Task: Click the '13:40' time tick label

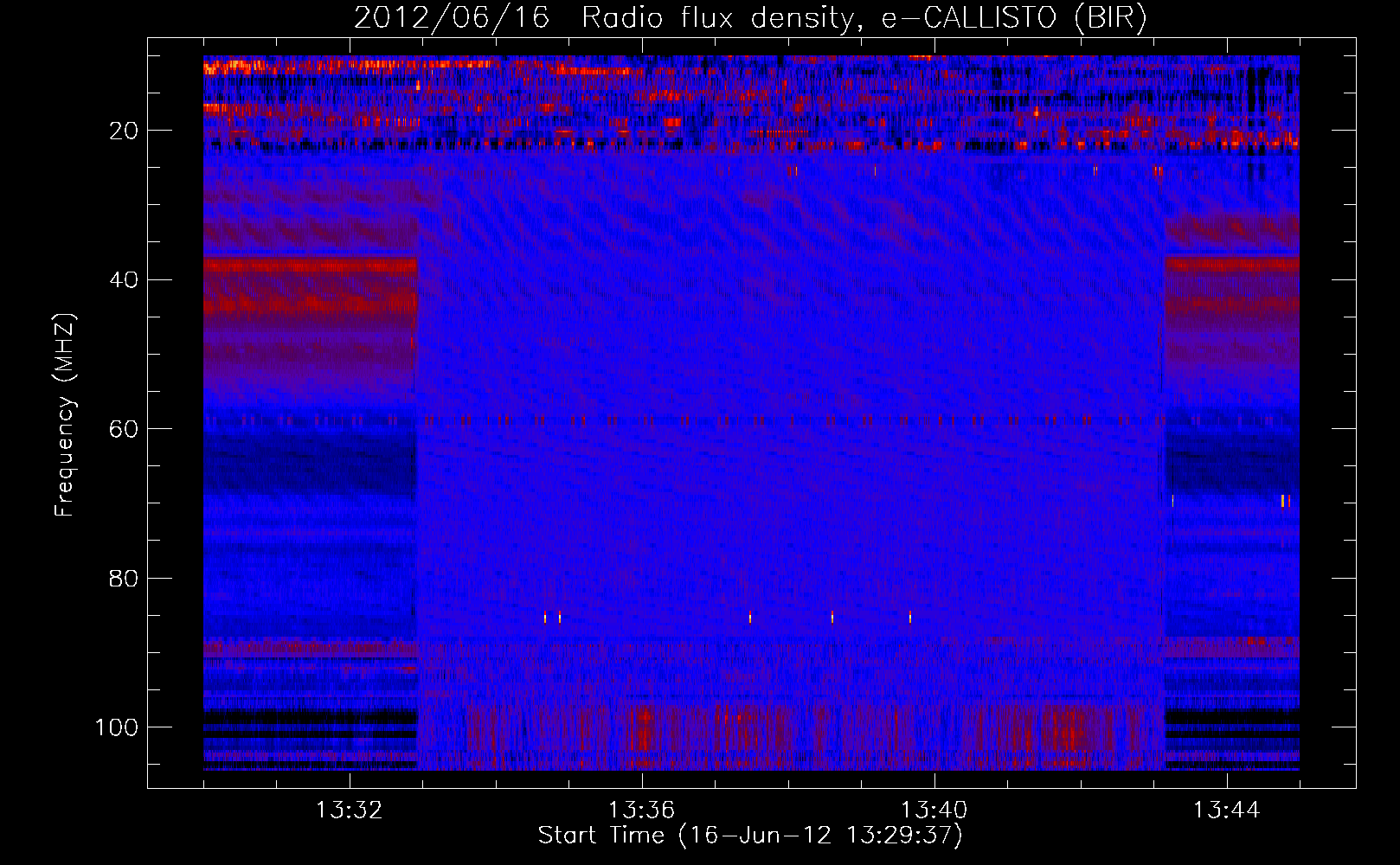Action: point(934,811)
